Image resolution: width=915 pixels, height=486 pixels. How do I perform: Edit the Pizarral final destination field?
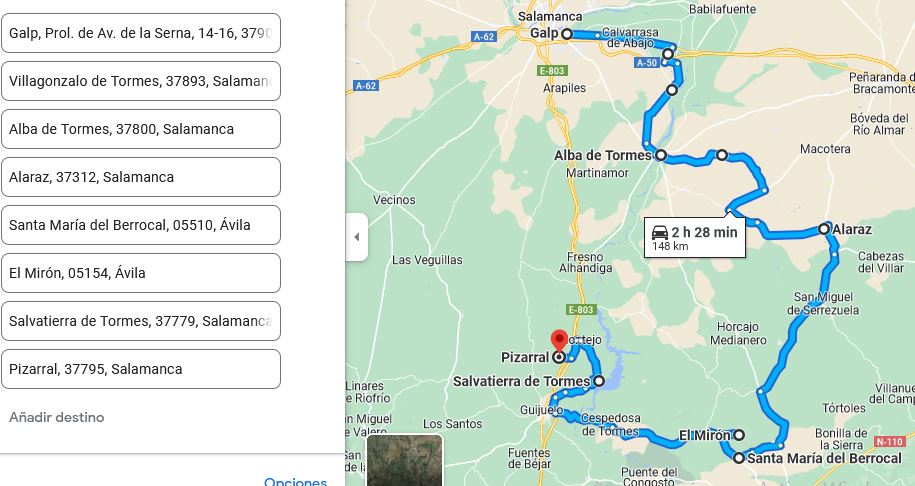[141, 369]
